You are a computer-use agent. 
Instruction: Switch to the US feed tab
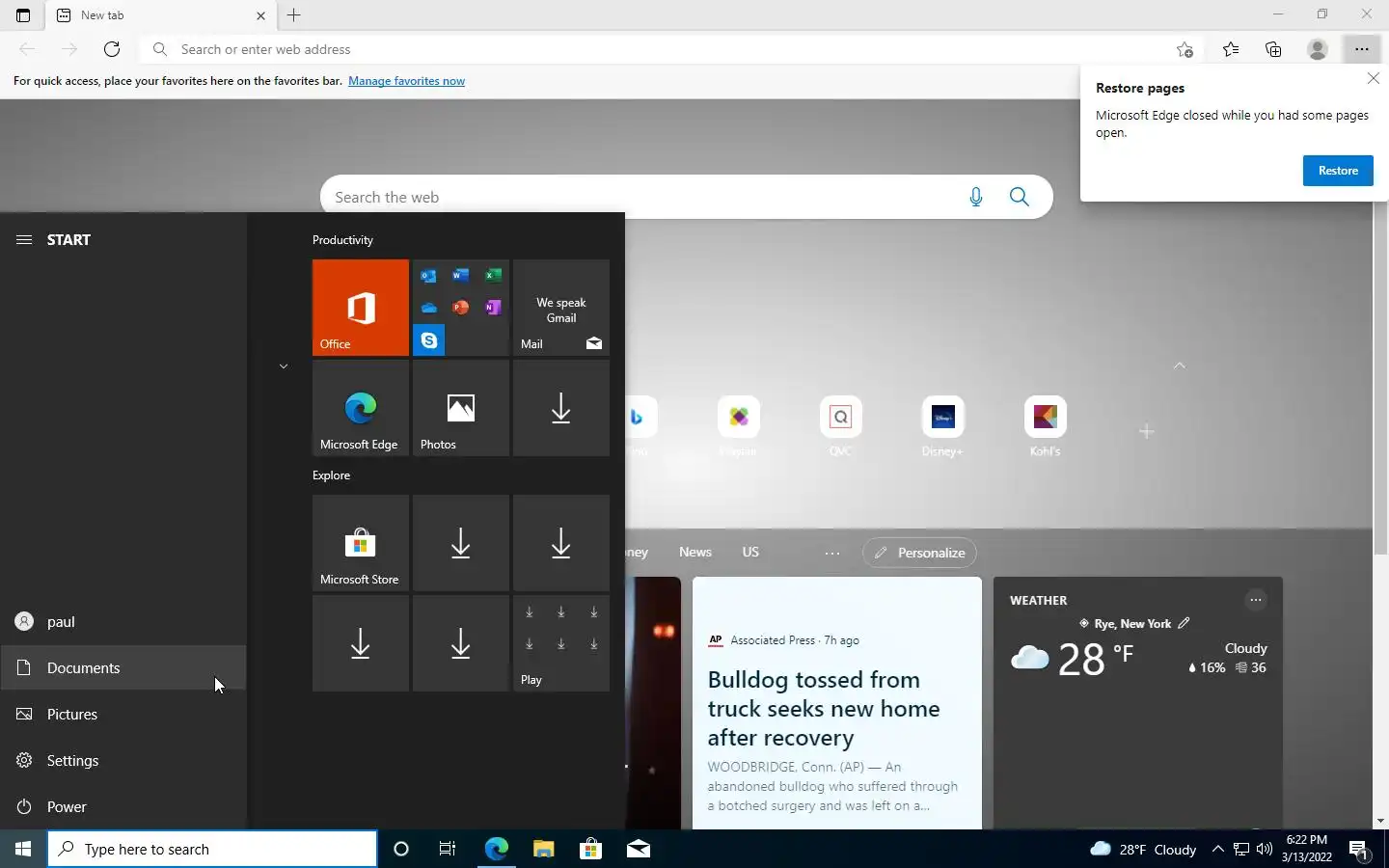click(x=750, y=553)
